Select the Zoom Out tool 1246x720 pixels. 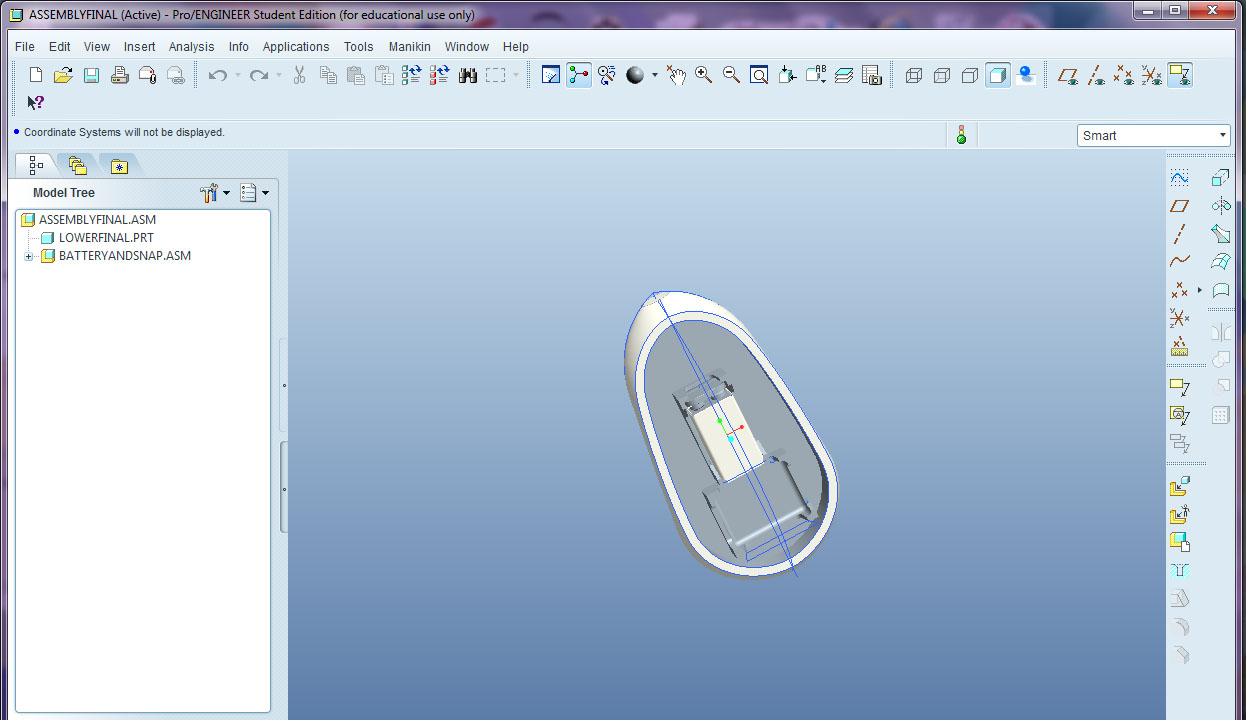click(x=731, y=74)
